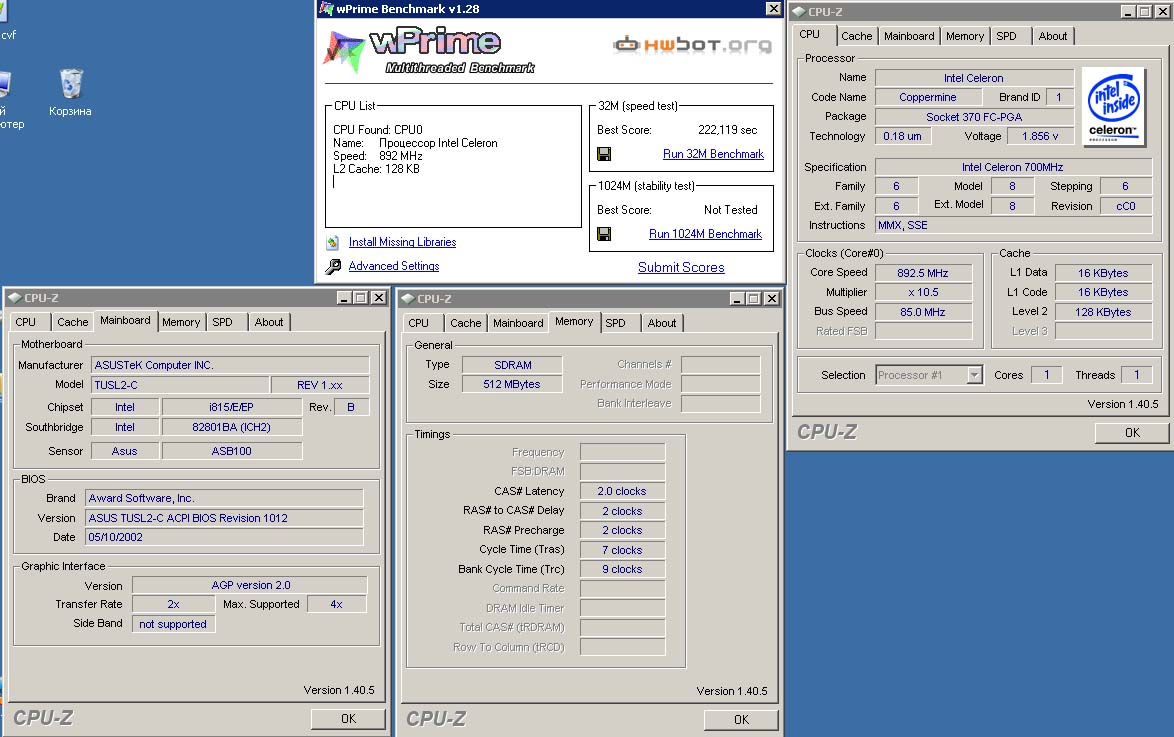Click the CPU-Z icon in CPU window title
Screen dimensions: 1174x737
pos(798,12)
